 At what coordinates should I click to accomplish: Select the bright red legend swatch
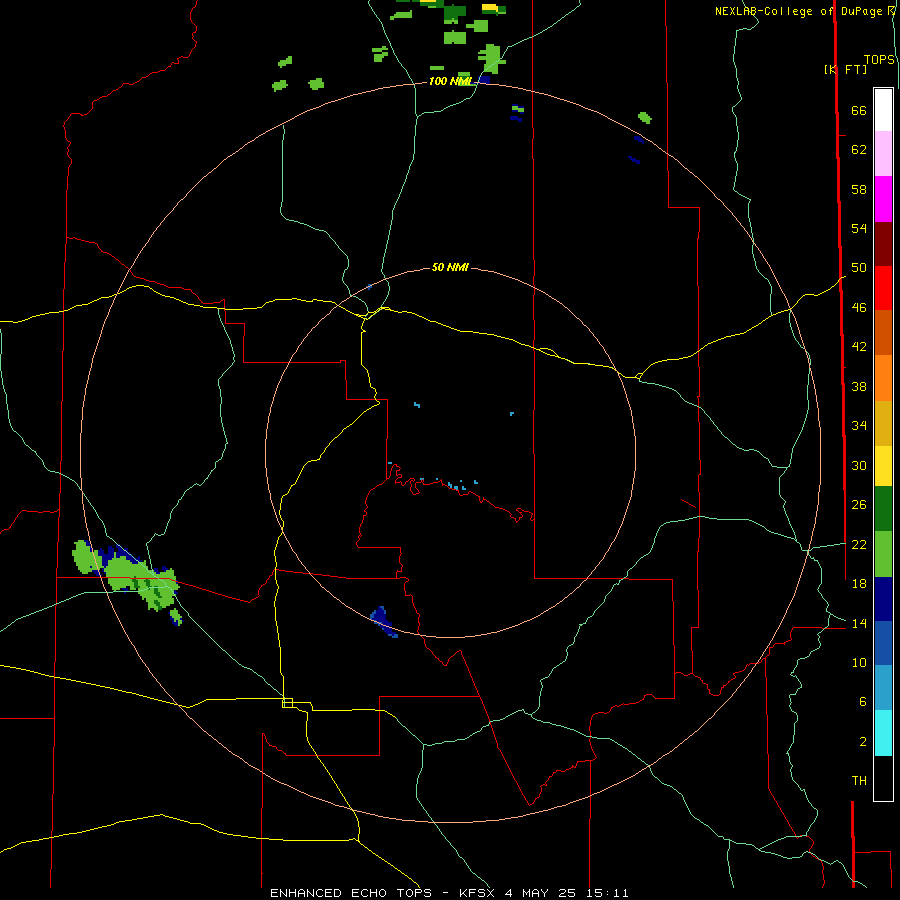[x=883, y=288]
